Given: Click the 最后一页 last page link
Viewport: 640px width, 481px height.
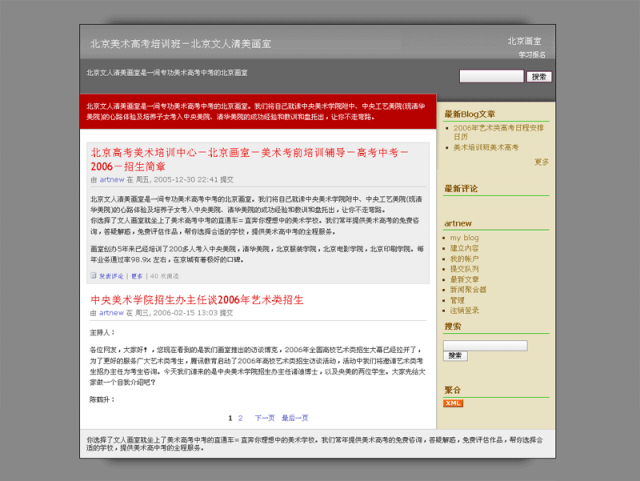Looking at the screenshot, I should coord(295,418).
